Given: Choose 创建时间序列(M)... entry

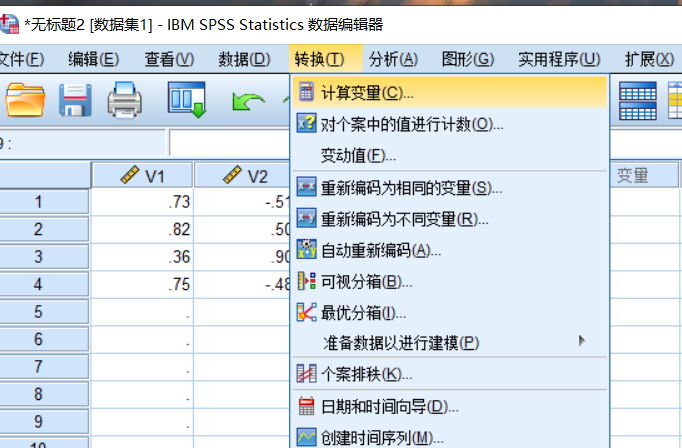Looking at the screenshot, I should [450, 437].
